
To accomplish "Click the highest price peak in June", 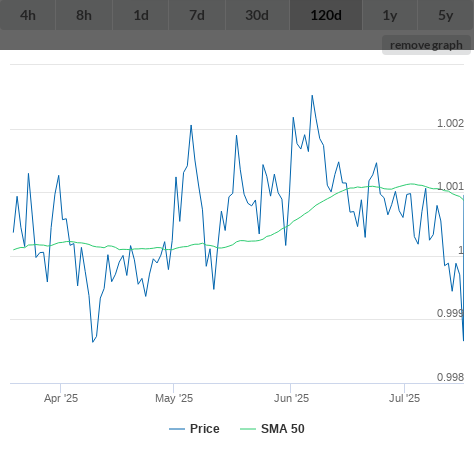I will [312, 96].
